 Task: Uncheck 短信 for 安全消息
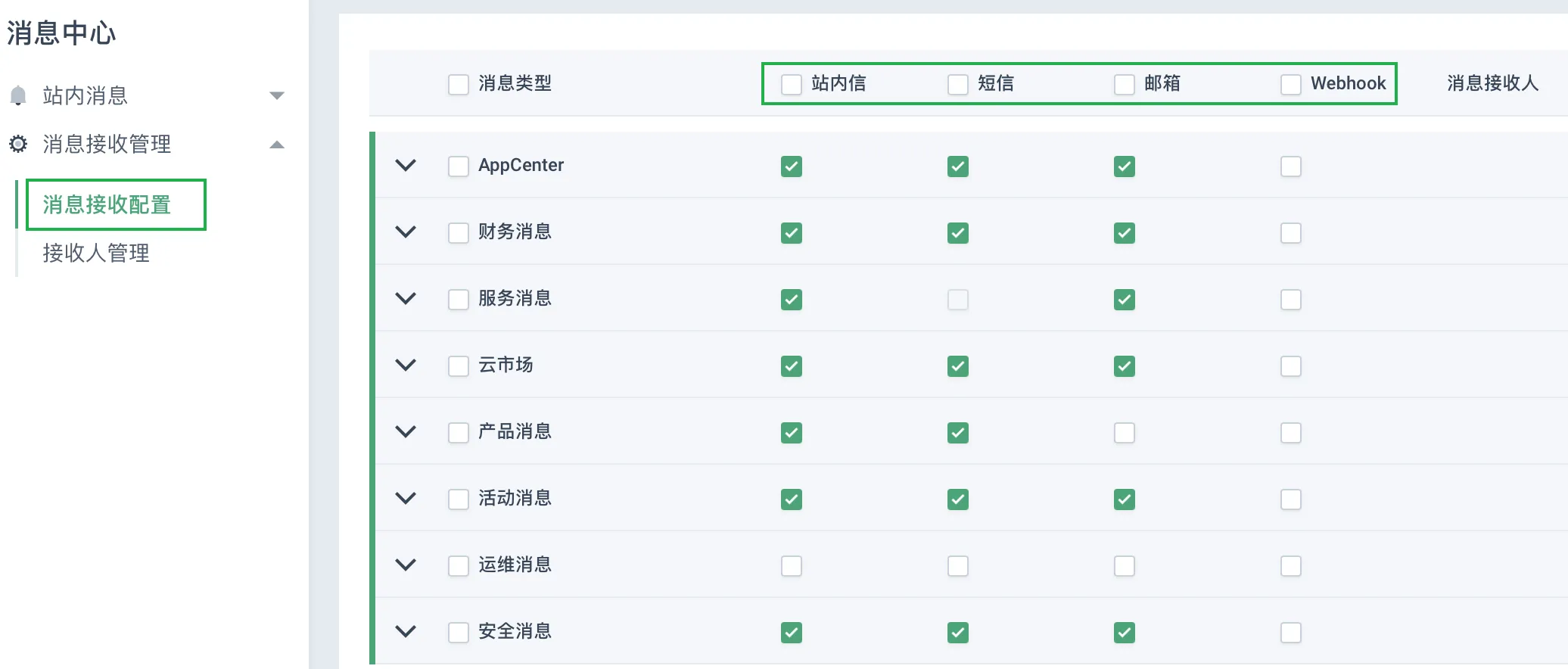point(958,633)
